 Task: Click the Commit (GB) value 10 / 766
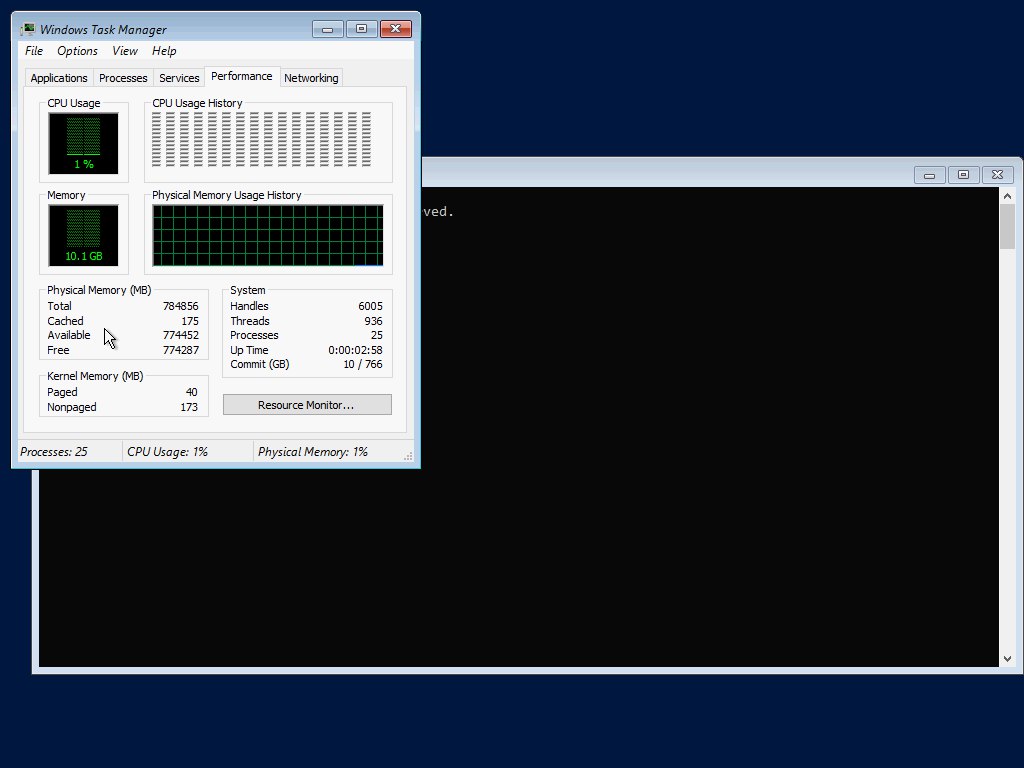363,364
